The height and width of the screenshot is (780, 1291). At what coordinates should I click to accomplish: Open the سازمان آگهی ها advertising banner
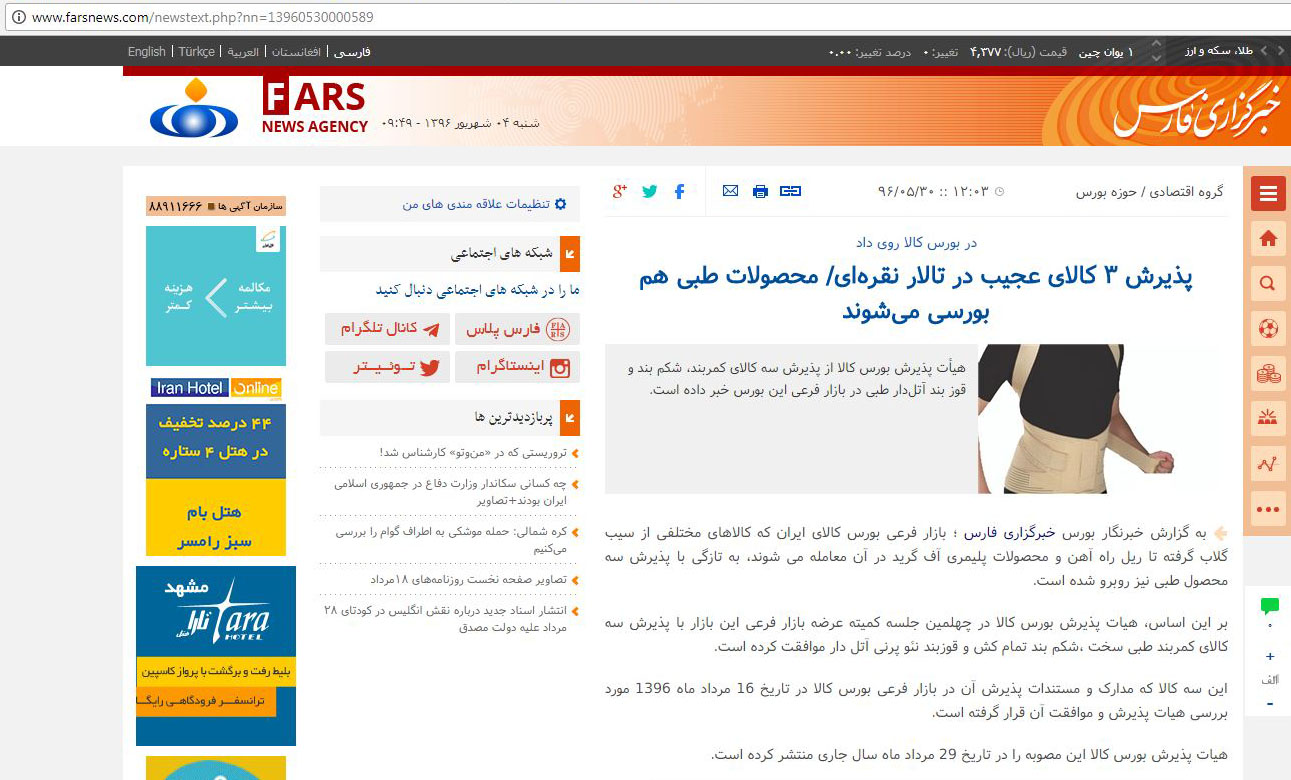(216, 206)
